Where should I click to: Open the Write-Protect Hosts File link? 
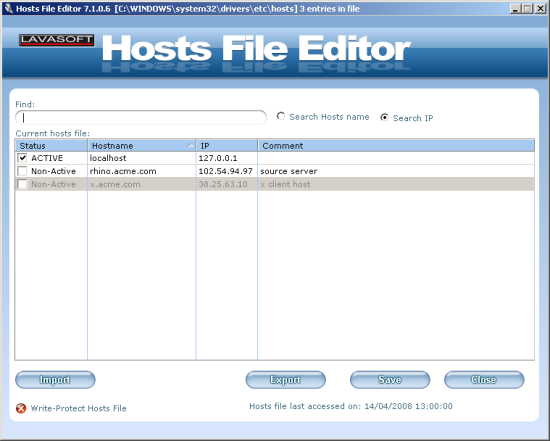click(78, 408)
